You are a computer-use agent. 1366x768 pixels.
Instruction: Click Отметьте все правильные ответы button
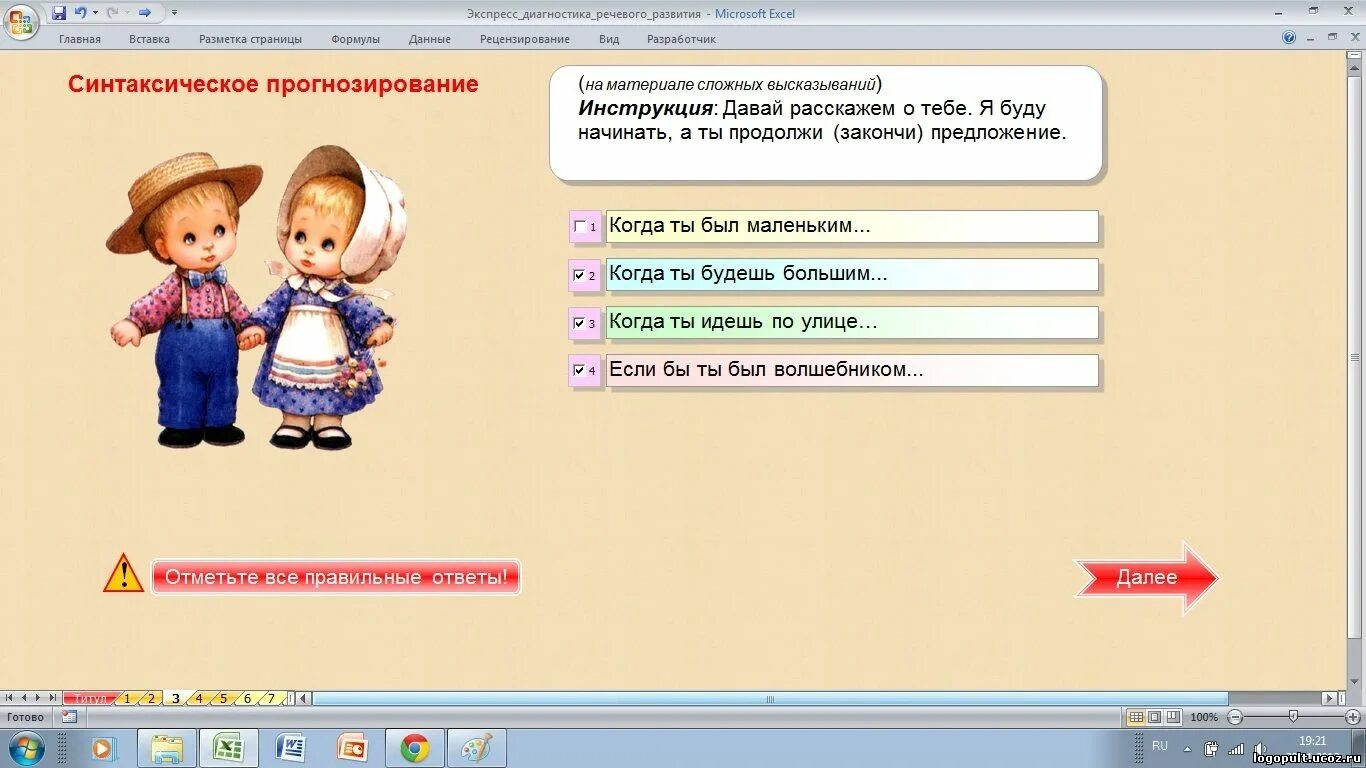click(x=336, y=577)
